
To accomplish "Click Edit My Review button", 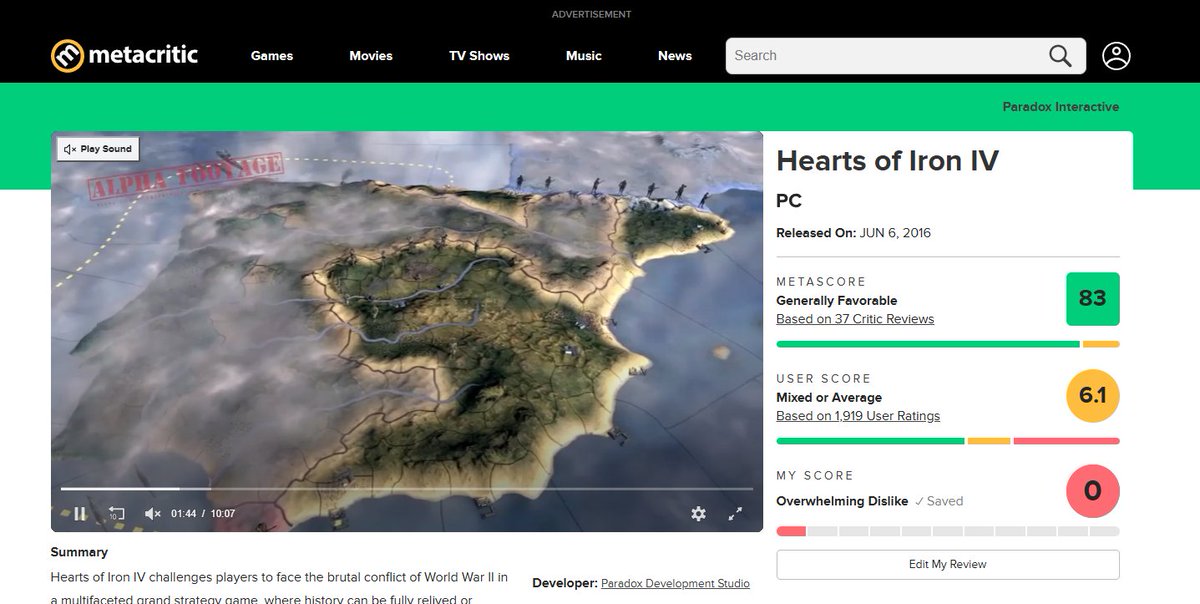I will pyautogui.click(x=948, y=564).
